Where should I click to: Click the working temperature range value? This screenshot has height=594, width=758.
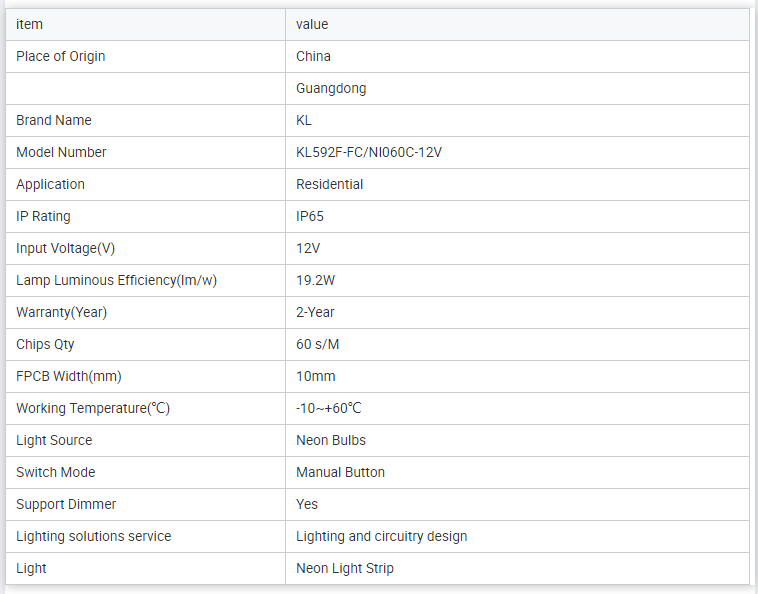[328, 408]
